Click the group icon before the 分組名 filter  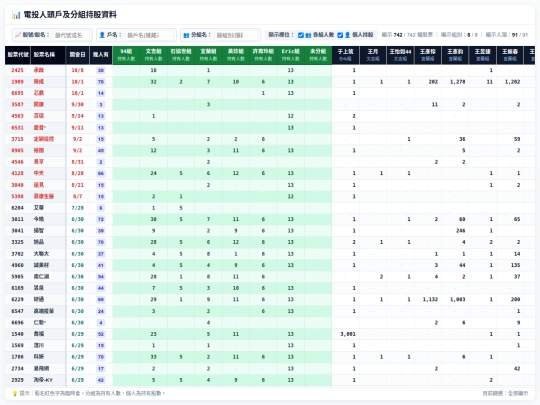[186, 35]
